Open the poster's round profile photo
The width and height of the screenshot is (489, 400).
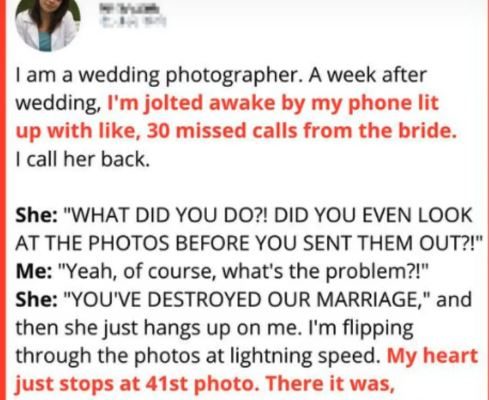coord(48,22)
